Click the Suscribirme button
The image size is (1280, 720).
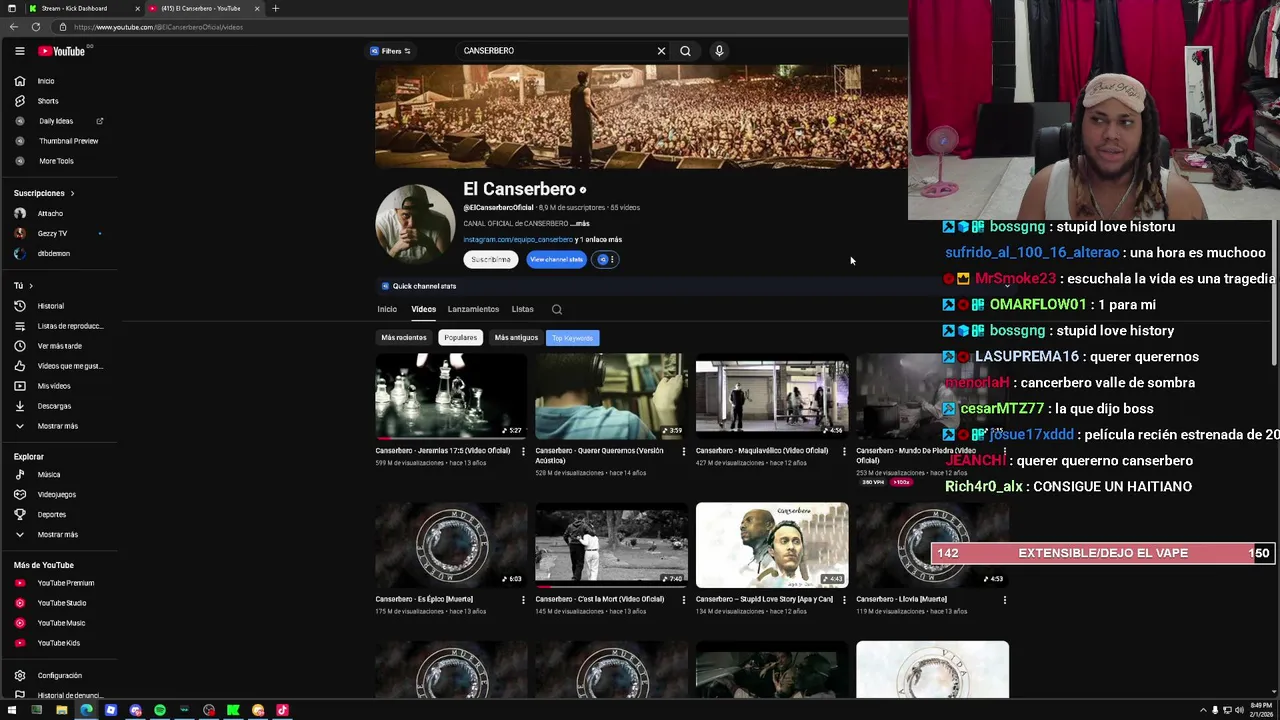point(490,260)
